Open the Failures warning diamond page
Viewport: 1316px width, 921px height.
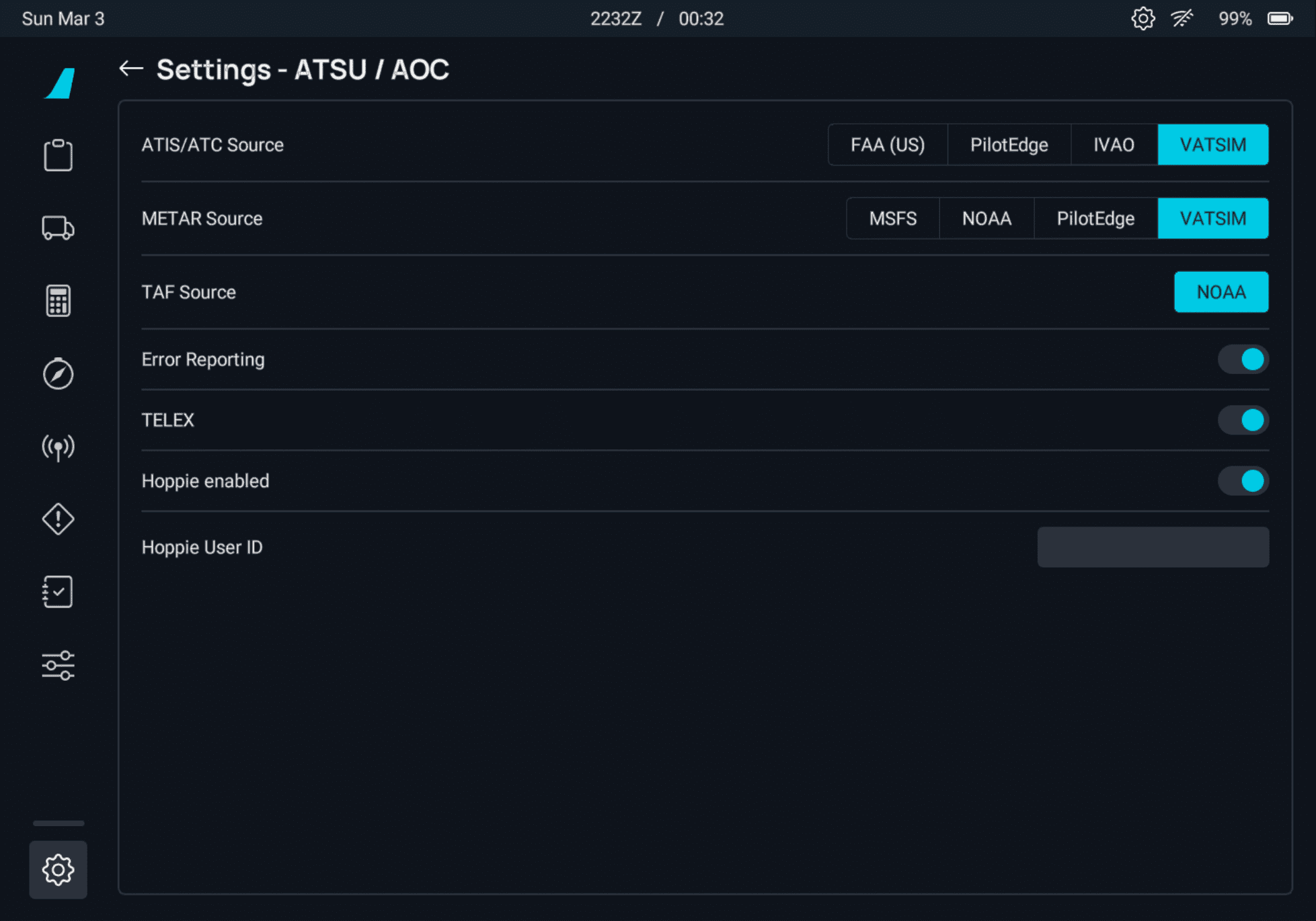tap(58, 519)
